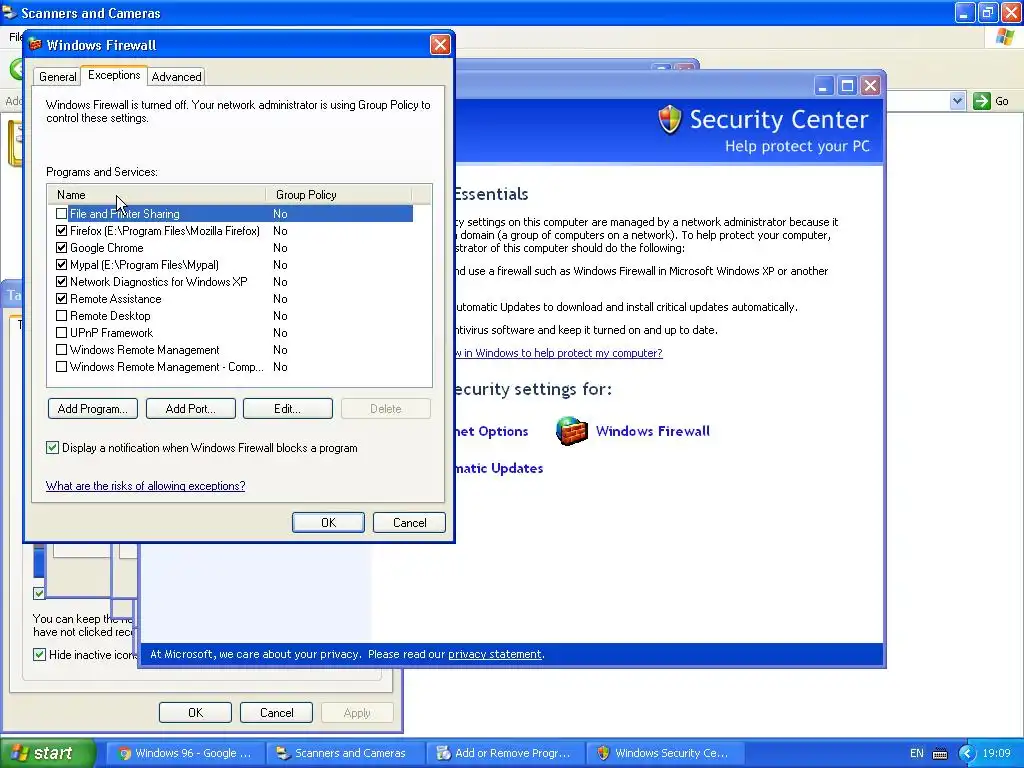Open the address bar dropdown arrow
Viewport: 1024px width, 768px height.
(x=957, y=101)
